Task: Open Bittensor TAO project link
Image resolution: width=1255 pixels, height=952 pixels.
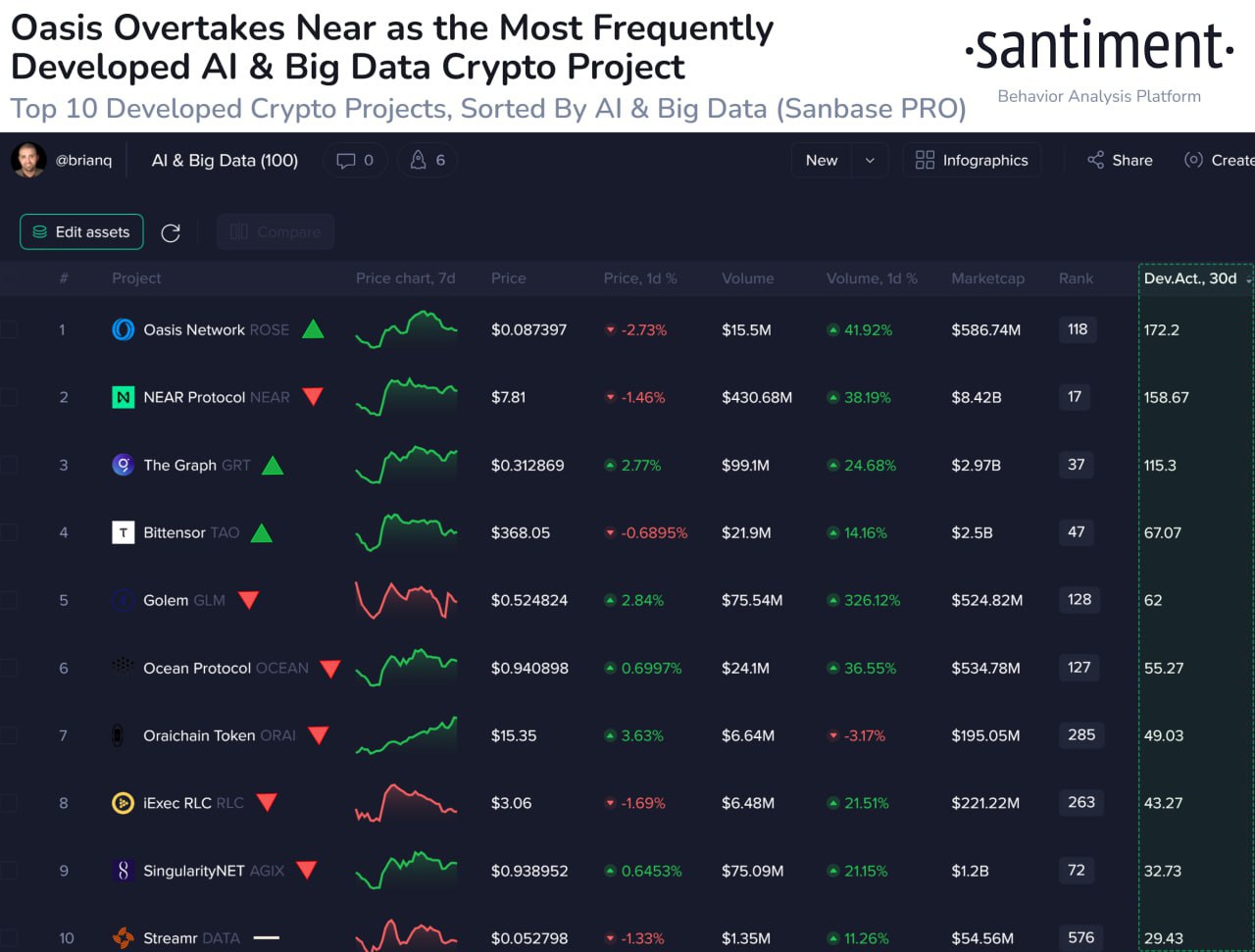Action: point(191,532)
